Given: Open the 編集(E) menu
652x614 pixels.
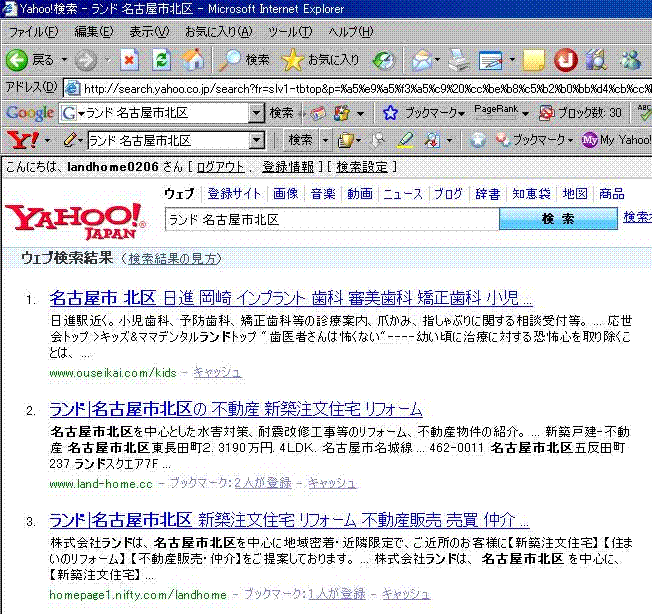Looking at the screenshot, I should click(x=94, y=32).
